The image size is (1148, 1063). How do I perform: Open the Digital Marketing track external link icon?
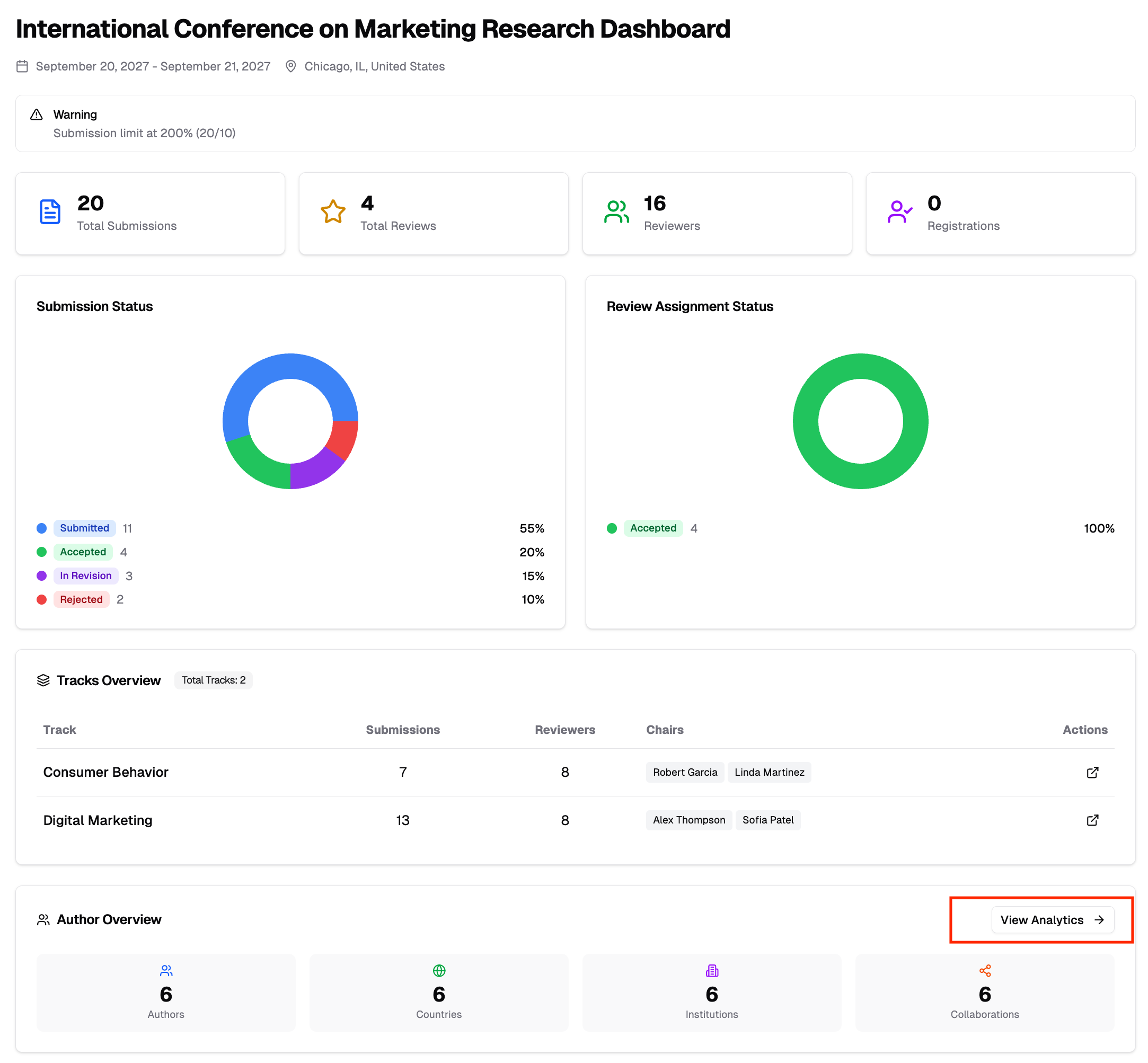point(1092,820)
